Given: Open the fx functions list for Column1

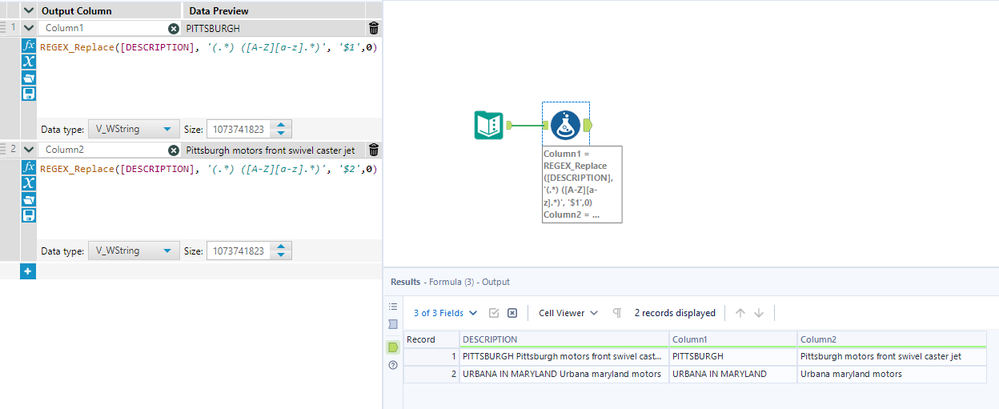Looking at the screenshot, I should pos(29,46).
